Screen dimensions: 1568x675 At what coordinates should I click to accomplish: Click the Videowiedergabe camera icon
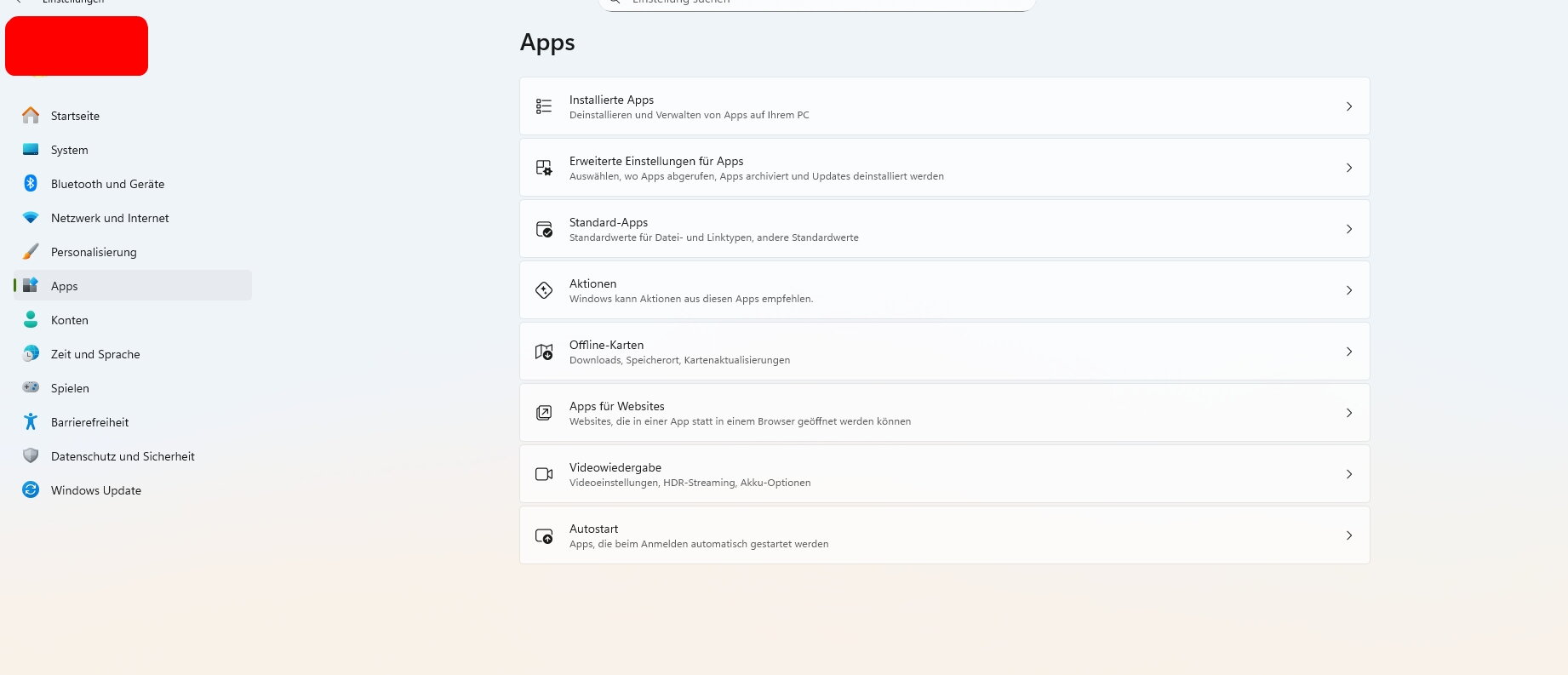(544, 474)
